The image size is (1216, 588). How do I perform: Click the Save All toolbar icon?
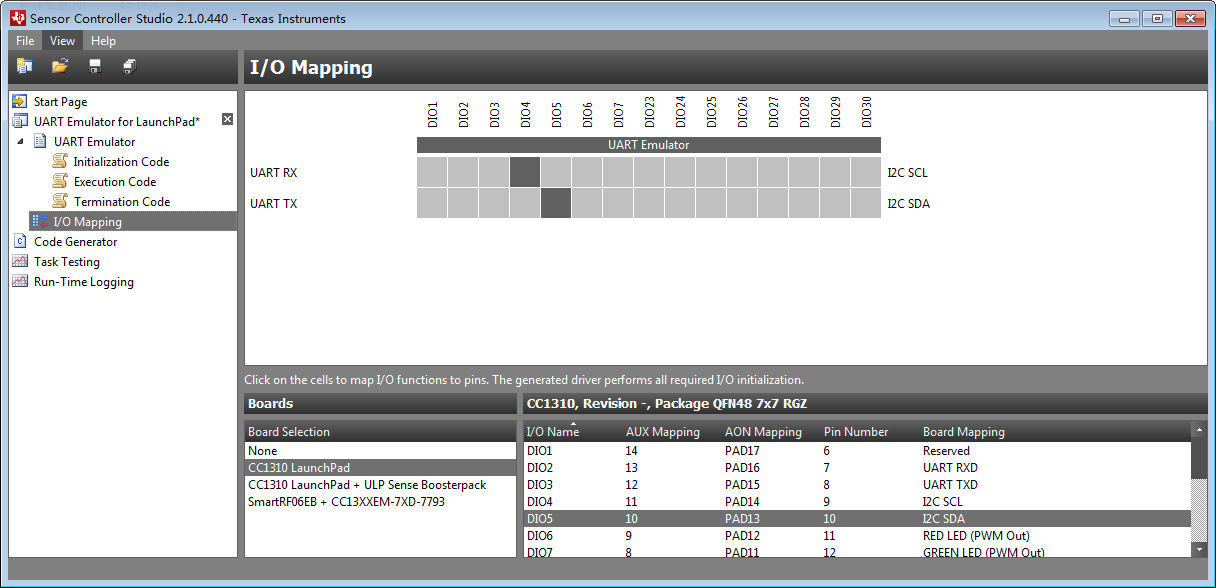pos(130,66)
